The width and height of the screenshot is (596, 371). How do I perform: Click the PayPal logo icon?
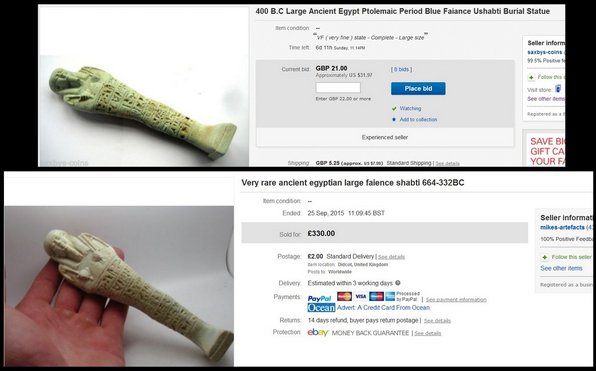tap(319, 298)
